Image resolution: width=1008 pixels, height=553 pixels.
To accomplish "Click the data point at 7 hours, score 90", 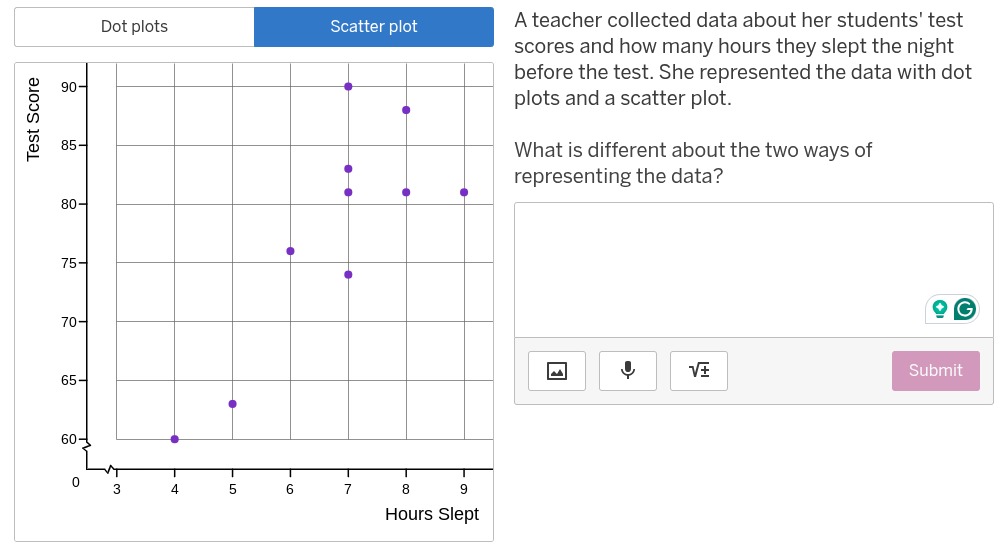I will click(348, 87).
